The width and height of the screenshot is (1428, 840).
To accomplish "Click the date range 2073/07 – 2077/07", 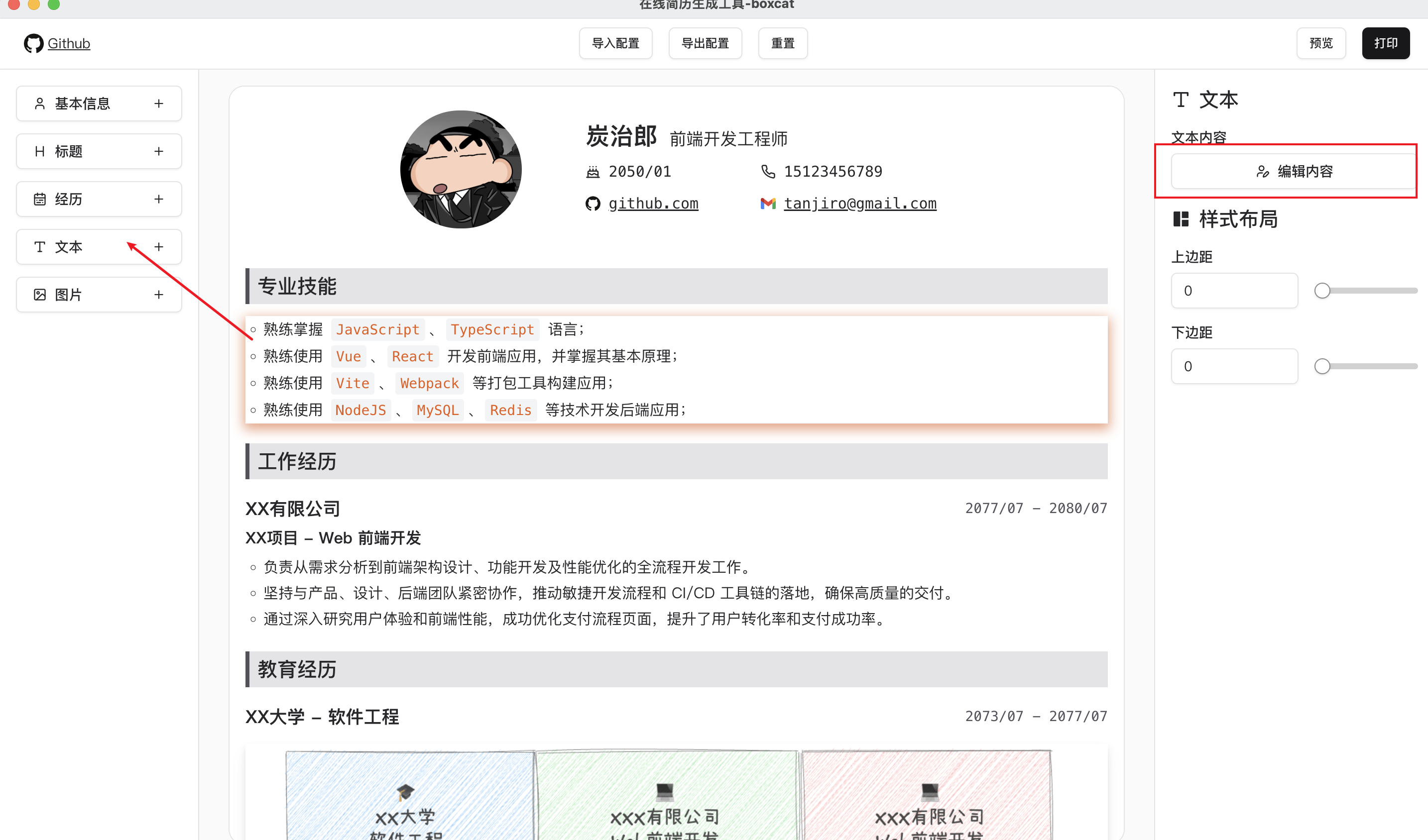I will click(x=1036, y=716).
